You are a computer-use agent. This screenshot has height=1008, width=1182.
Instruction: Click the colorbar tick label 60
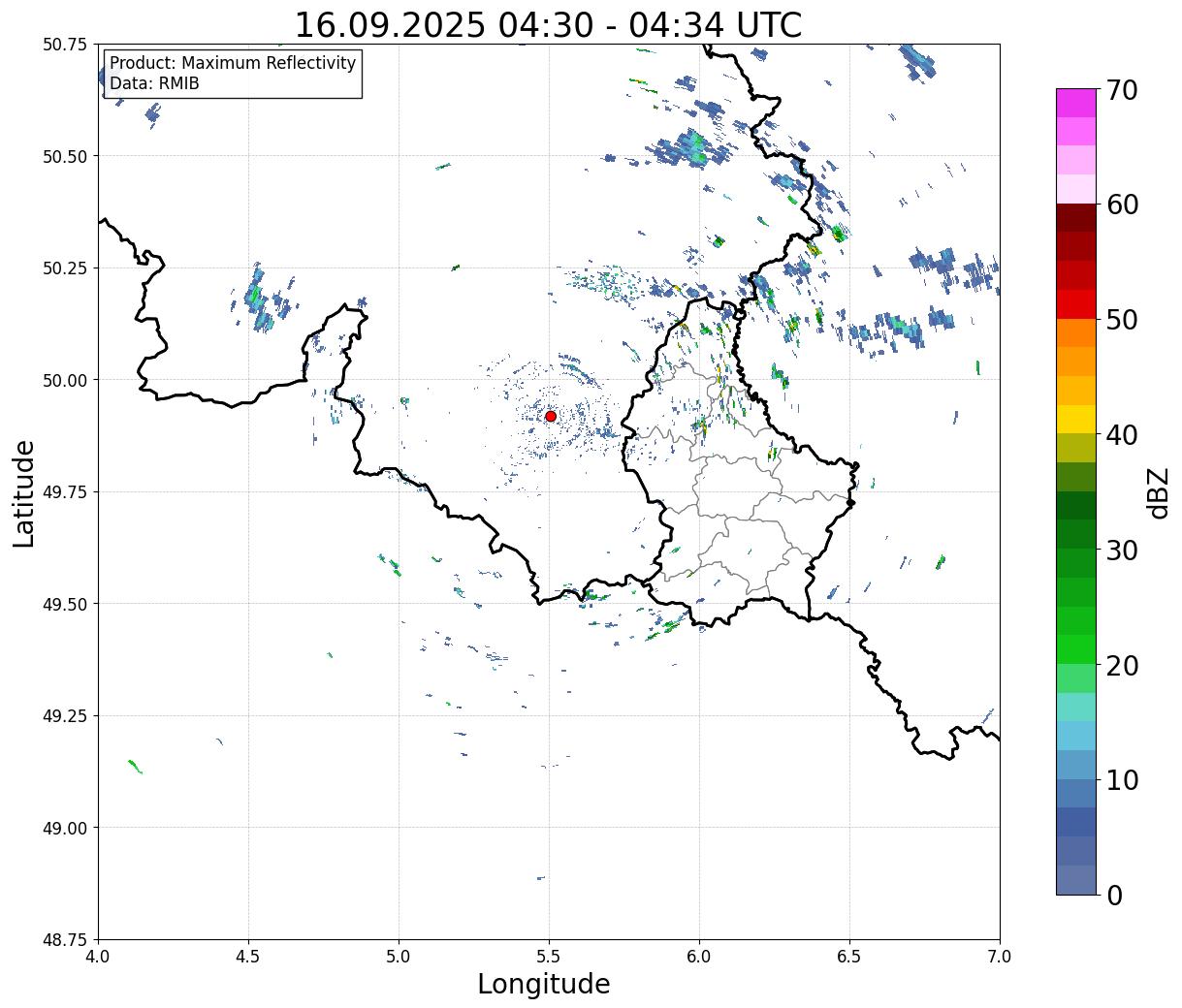[x=1121, y=205]
